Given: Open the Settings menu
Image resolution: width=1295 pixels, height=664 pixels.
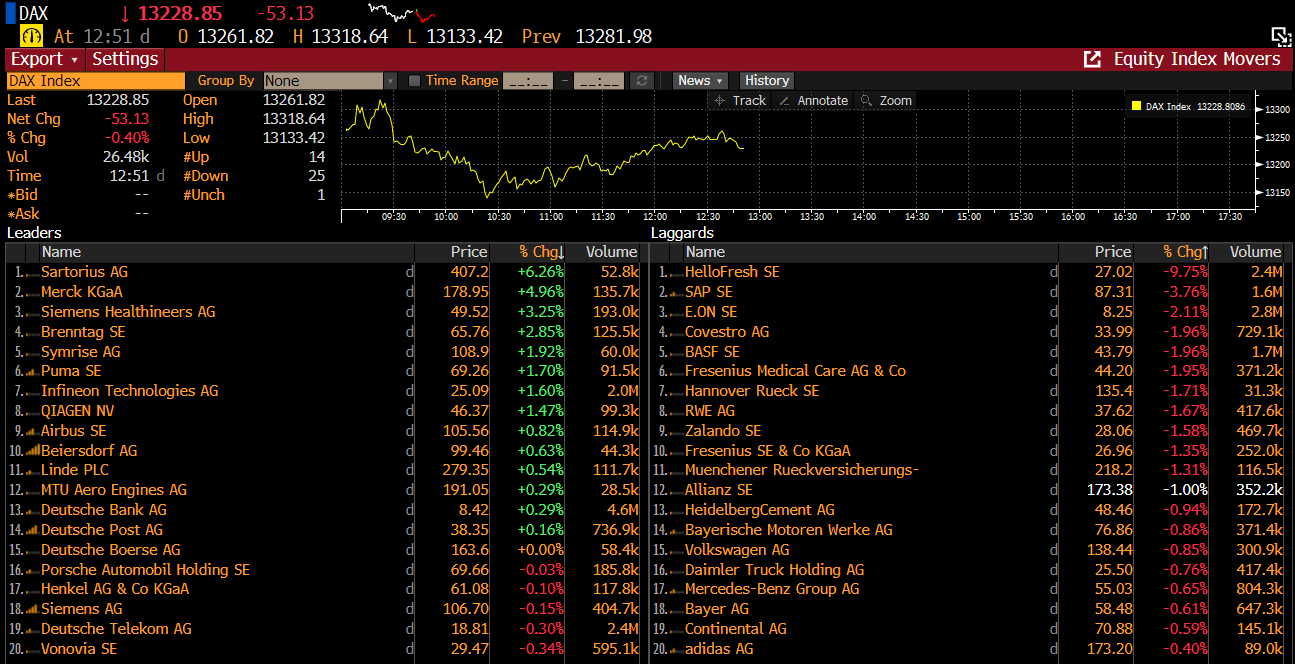Looking at the screenshot, I should coord(125,59).
